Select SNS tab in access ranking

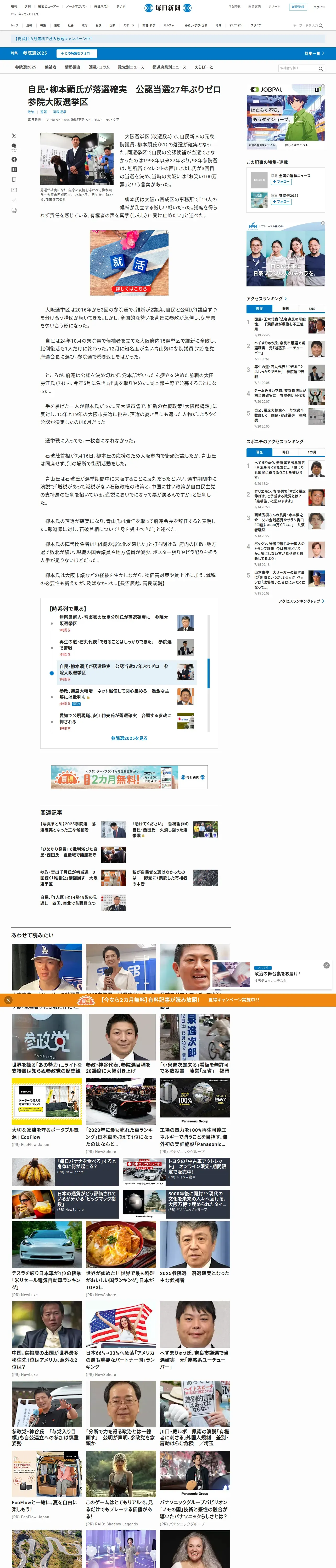coord(312,309)
